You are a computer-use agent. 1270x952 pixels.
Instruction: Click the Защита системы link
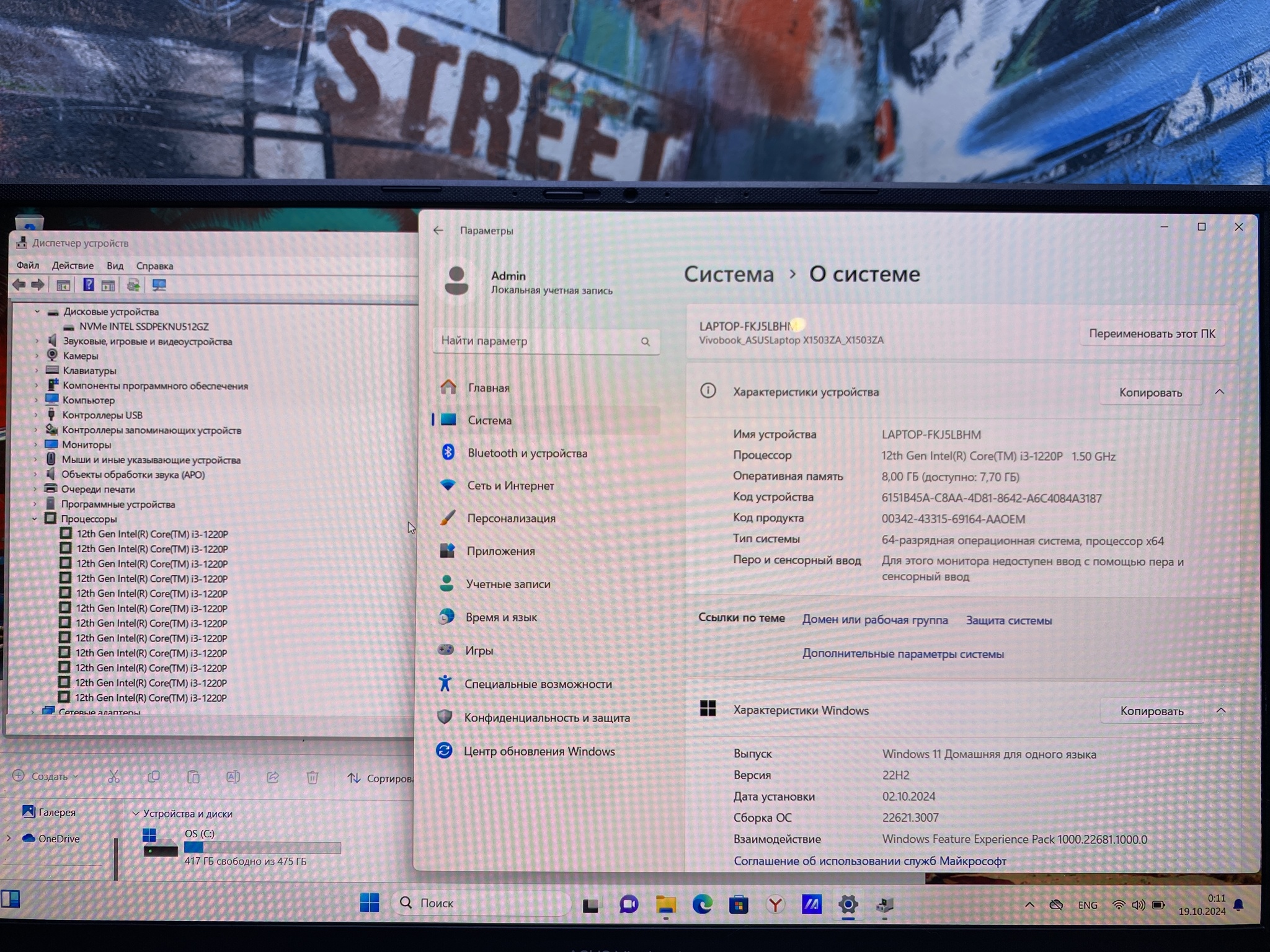(1008, 620)
